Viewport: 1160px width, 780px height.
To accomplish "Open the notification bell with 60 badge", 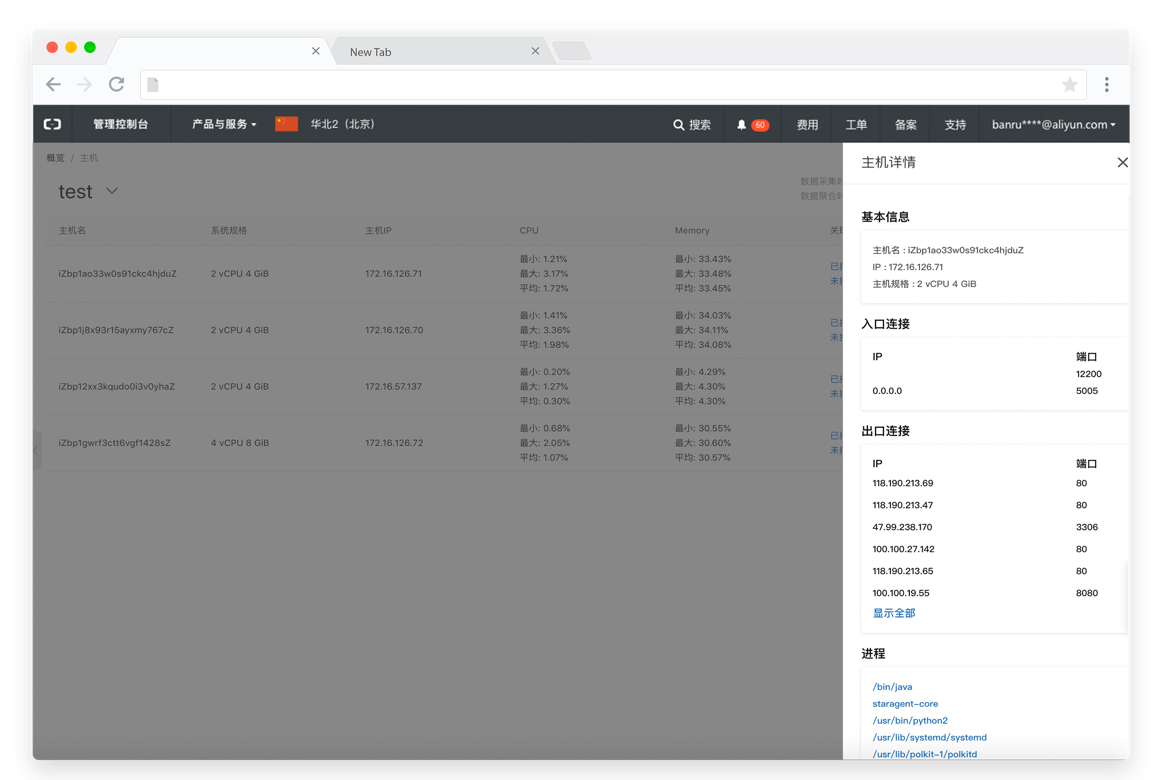I will (752, 125).
